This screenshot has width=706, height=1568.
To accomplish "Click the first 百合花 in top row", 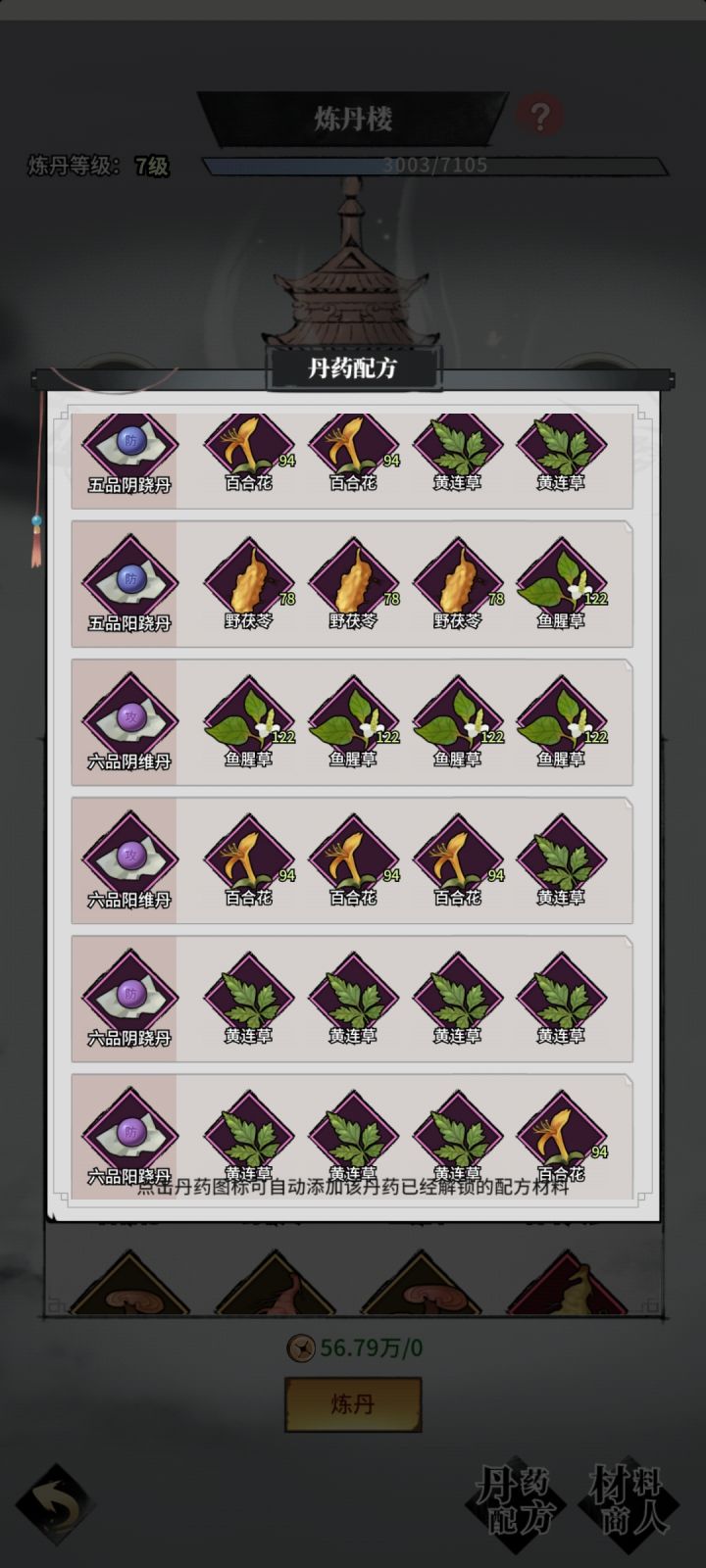I will tap(248, 451).
